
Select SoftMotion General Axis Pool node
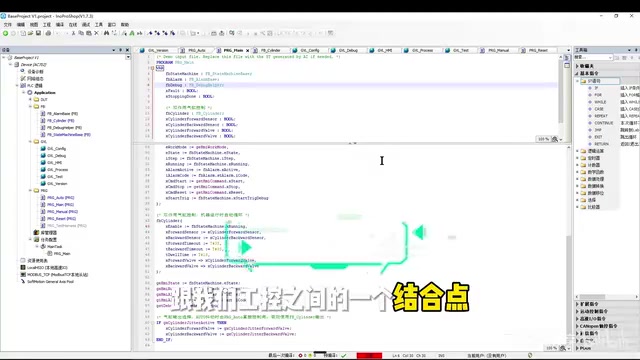click(50, 282)
